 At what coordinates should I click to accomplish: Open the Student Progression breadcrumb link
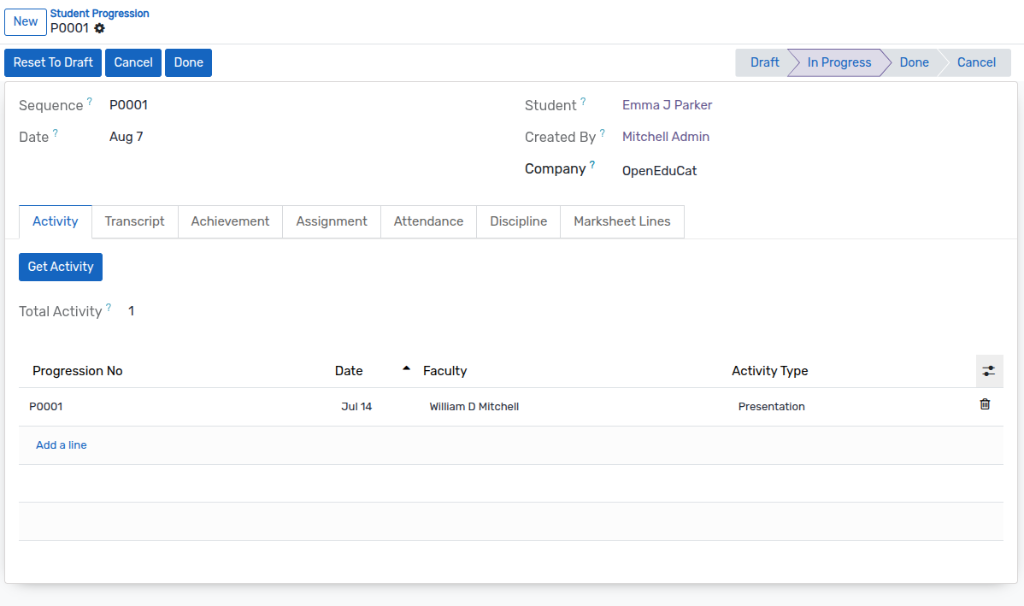99,13
